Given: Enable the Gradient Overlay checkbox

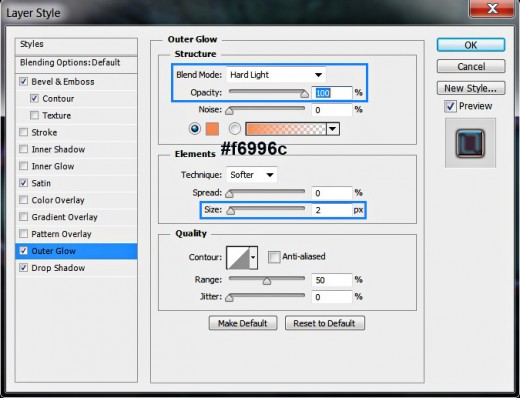Looking at the screenshot, I should point(23,217).
